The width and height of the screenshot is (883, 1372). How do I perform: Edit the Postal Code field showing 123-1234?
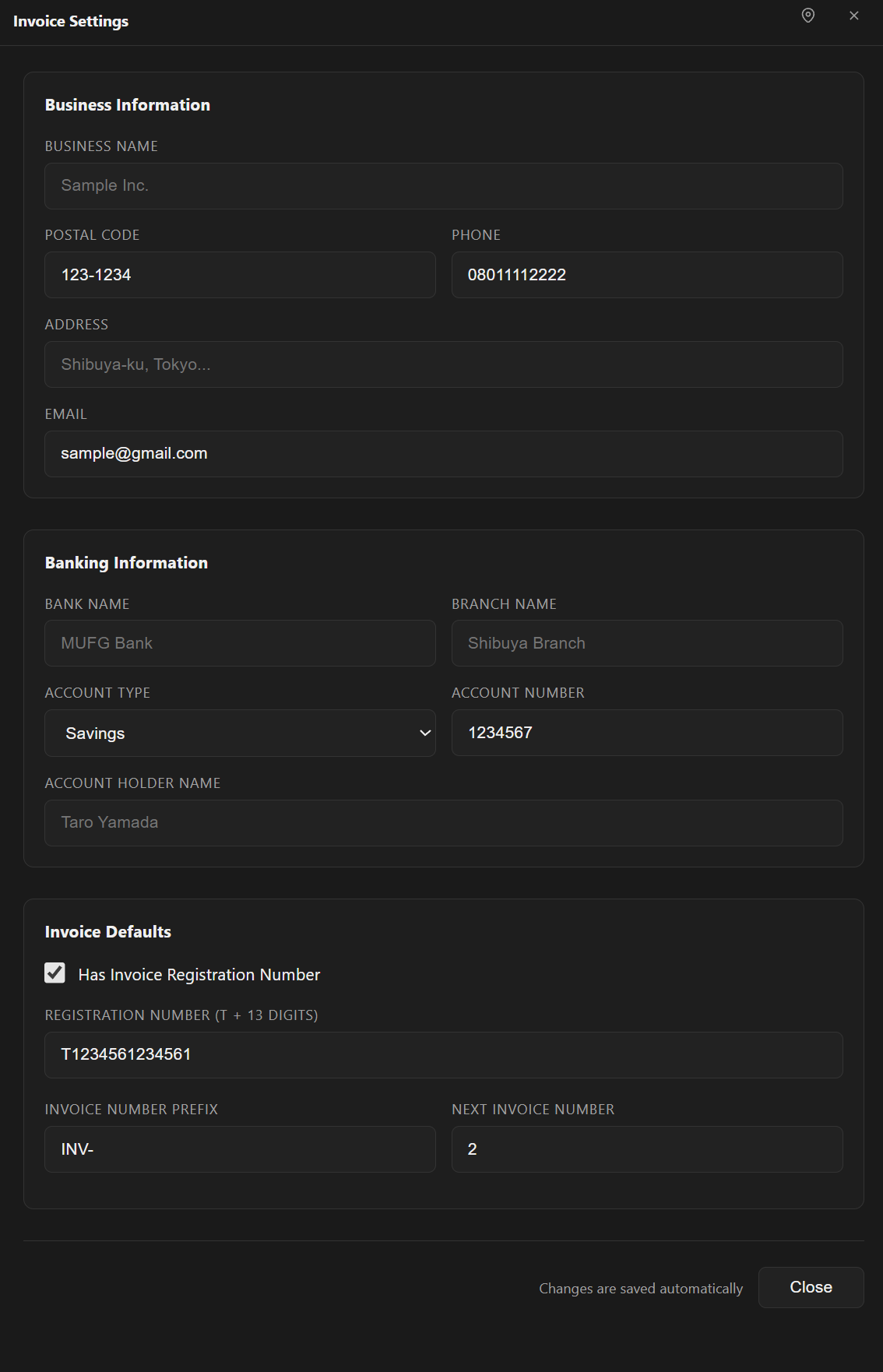click(x=240, y=275)
